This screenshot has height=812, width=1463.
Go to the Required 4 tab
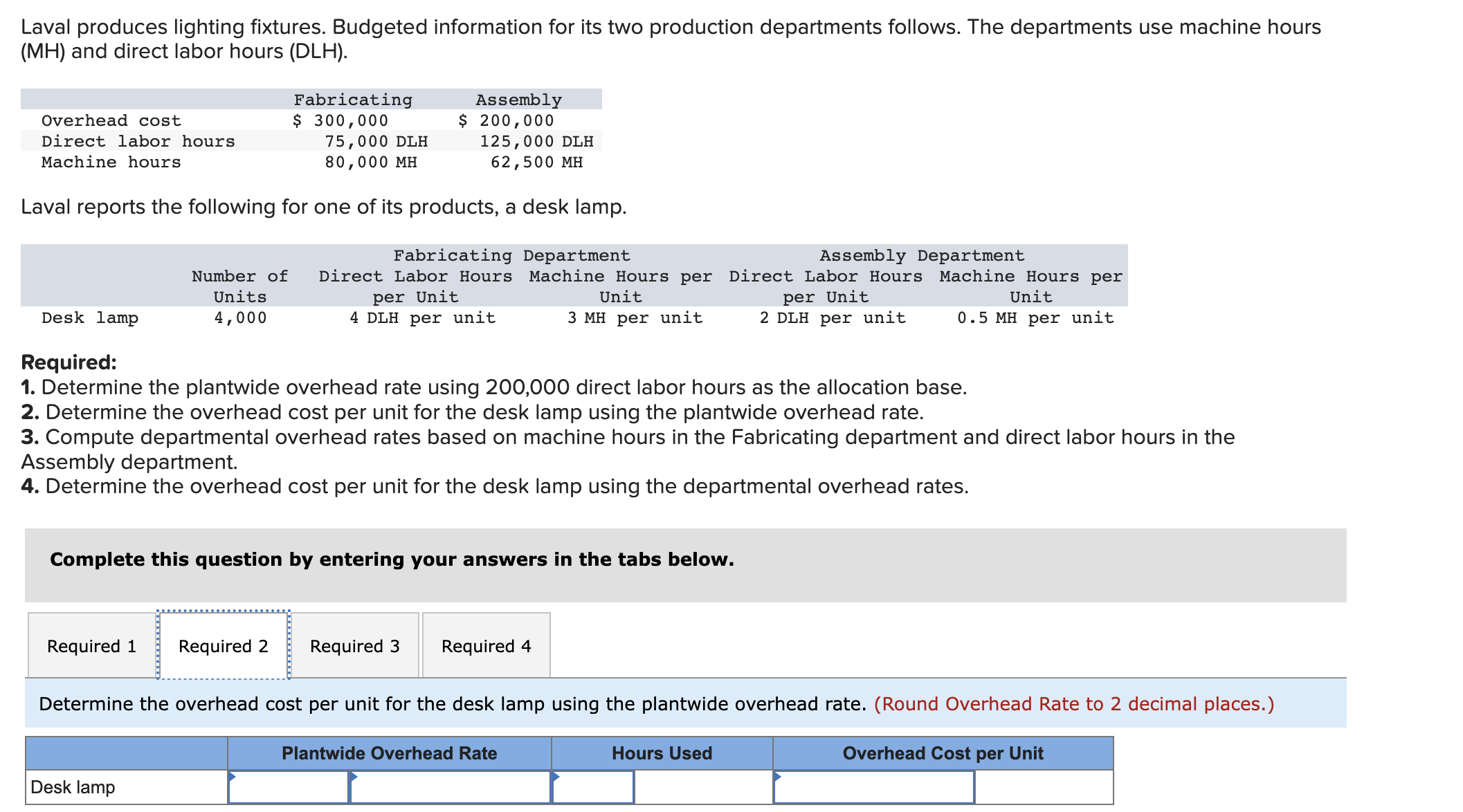point(486,646)
